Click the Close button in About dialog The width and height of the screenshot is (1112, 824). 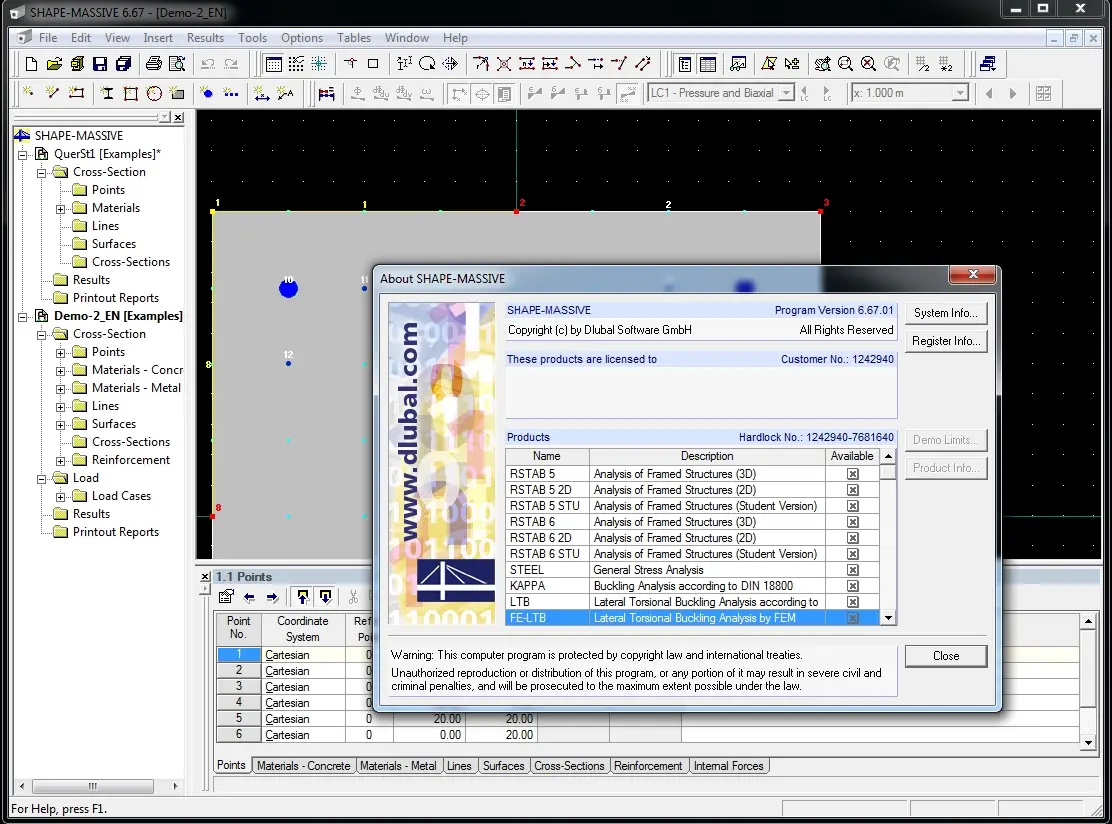click(x=945, y=656)
